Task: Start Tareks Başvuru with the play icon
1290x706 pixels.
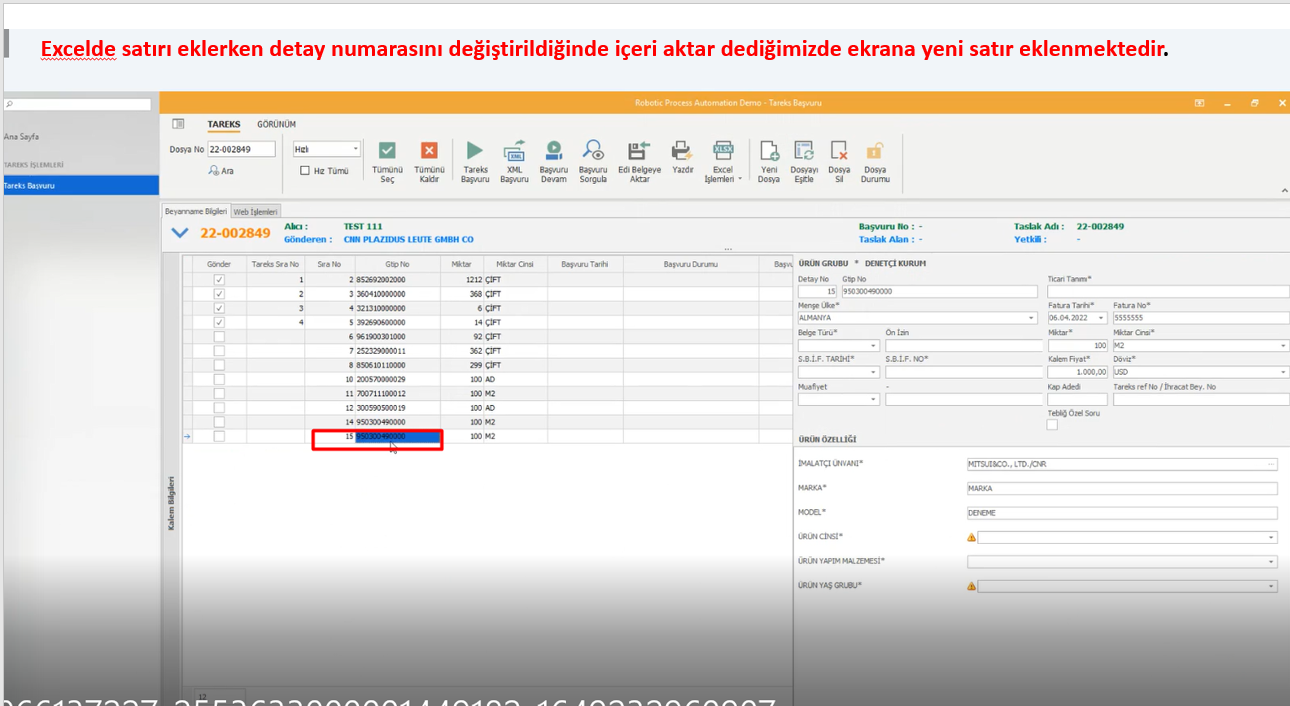Action: [x=475, y=151]
